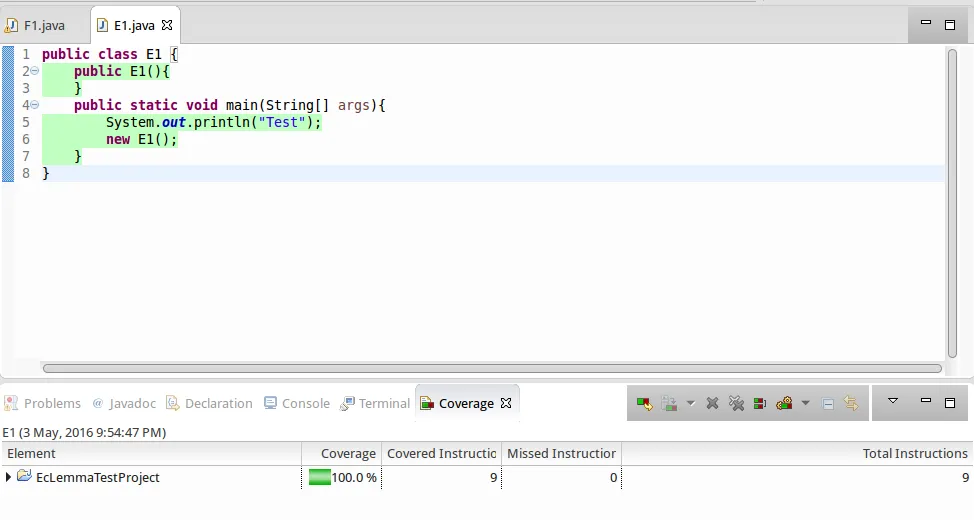Click the editor horizontal scrollbar
The width and height of the screenshot is (974, 520).
pos(492,368)
